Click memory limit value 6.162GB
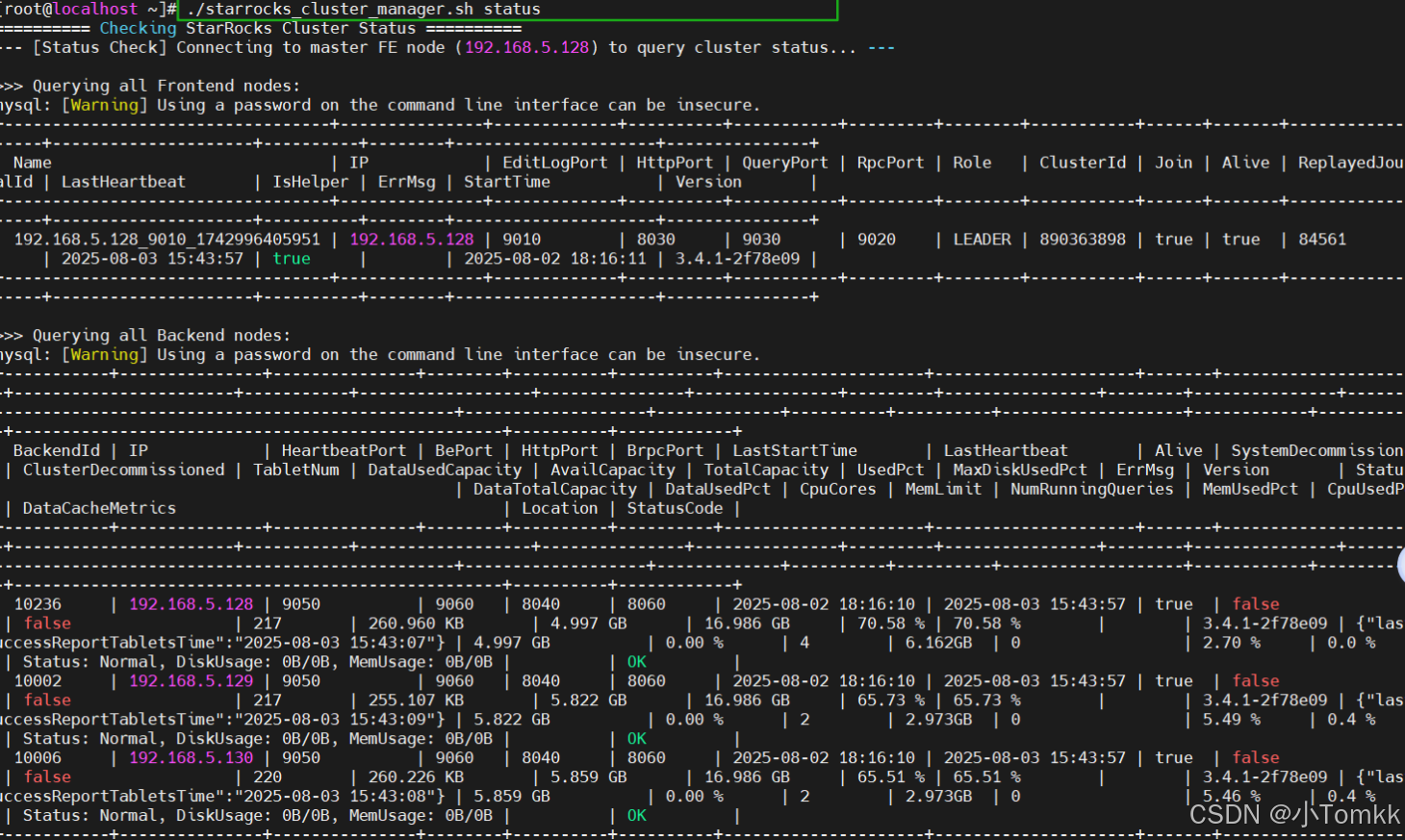Screen dimensions: 1405x840 938,644
